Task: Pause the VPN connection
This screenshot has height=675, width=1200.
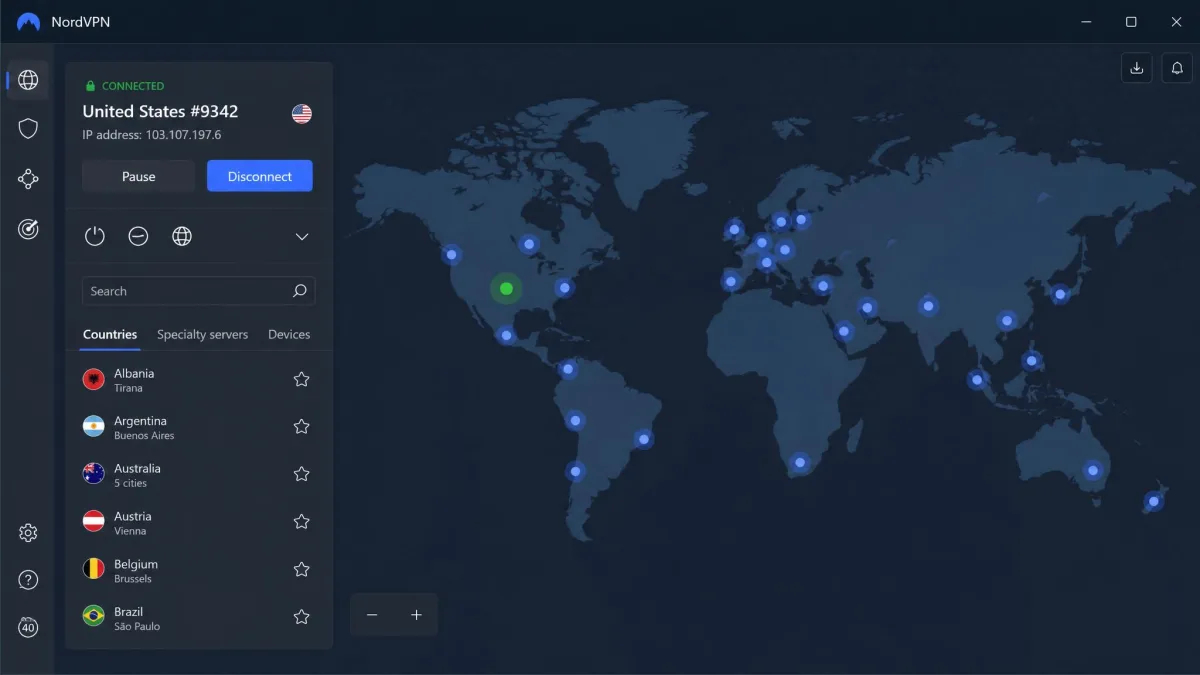Action: [138, 176]
